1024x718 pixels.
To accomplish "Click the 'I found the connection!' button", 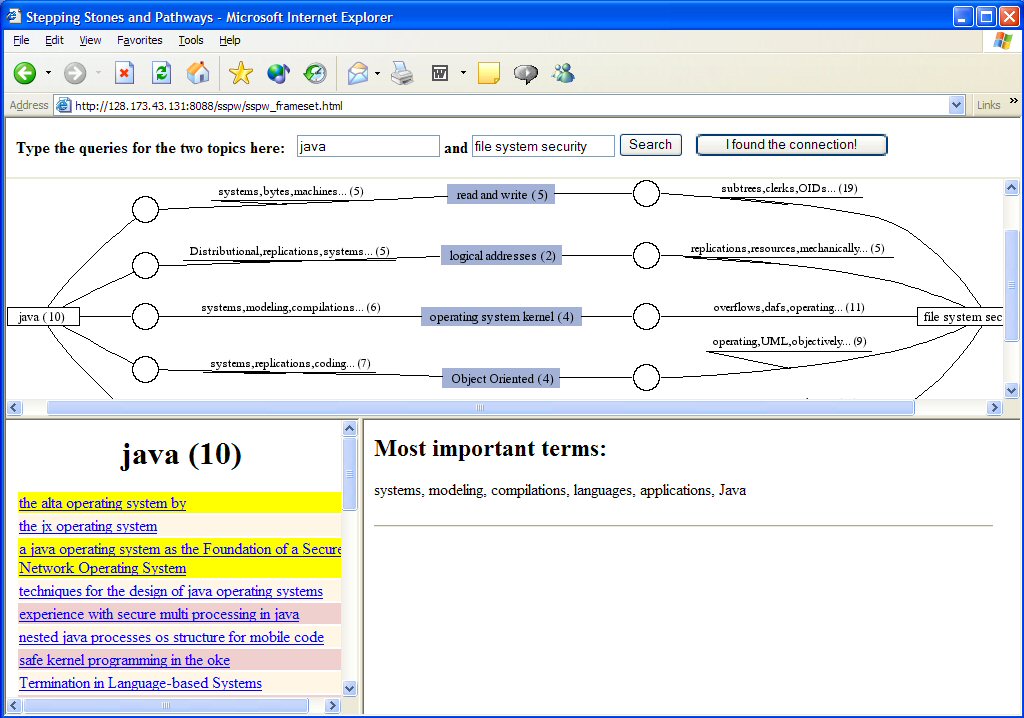I will 792,145.
